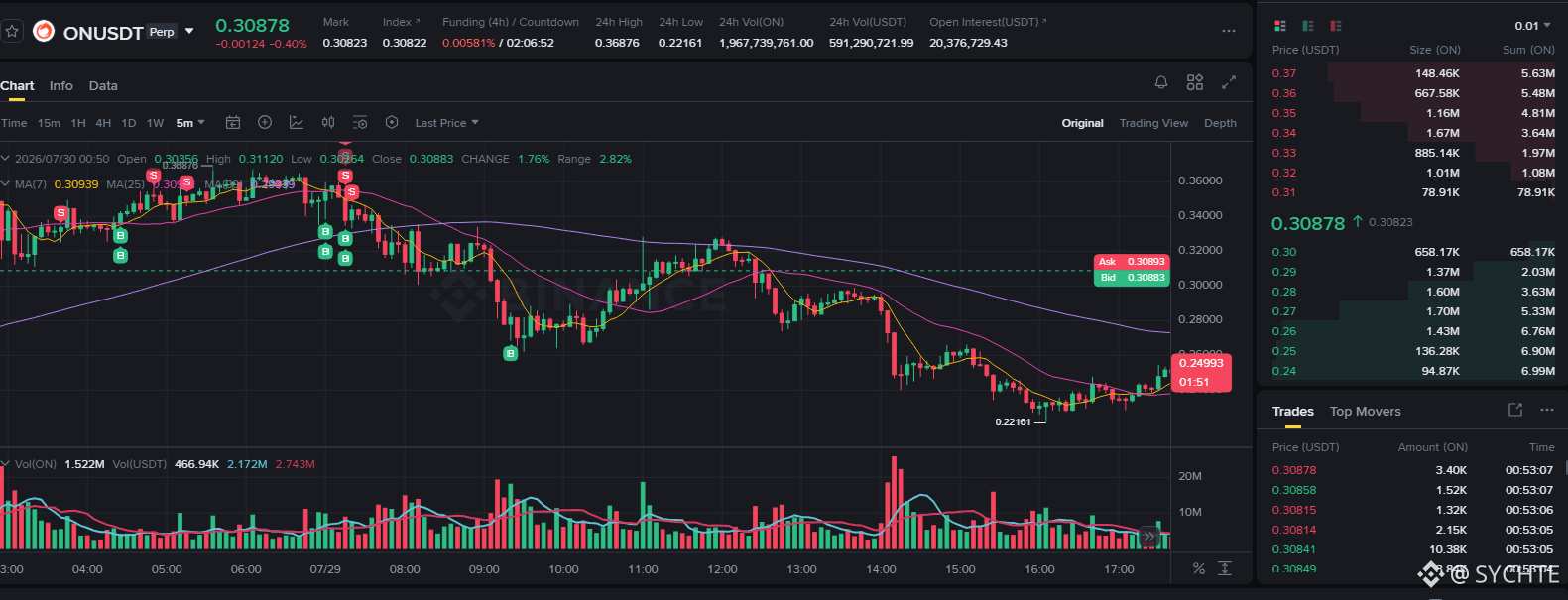Select the Time line chart interval

(14, 123)
